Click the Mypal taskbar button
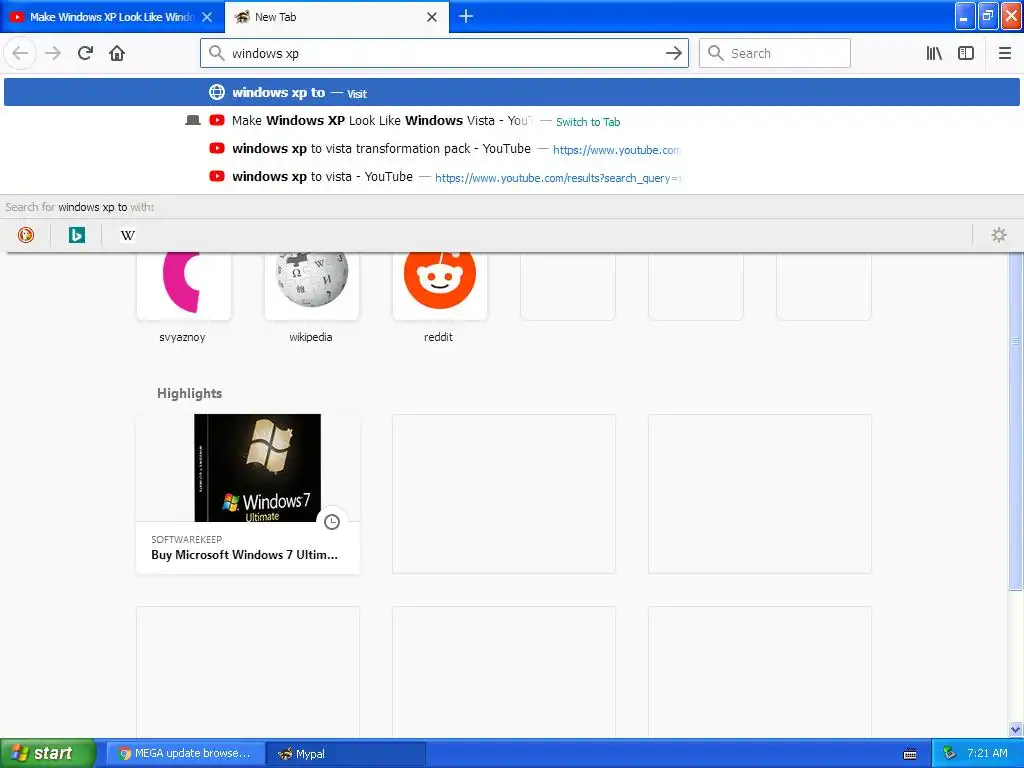This screenshot has height=768, width=1024. click(346, 754)
